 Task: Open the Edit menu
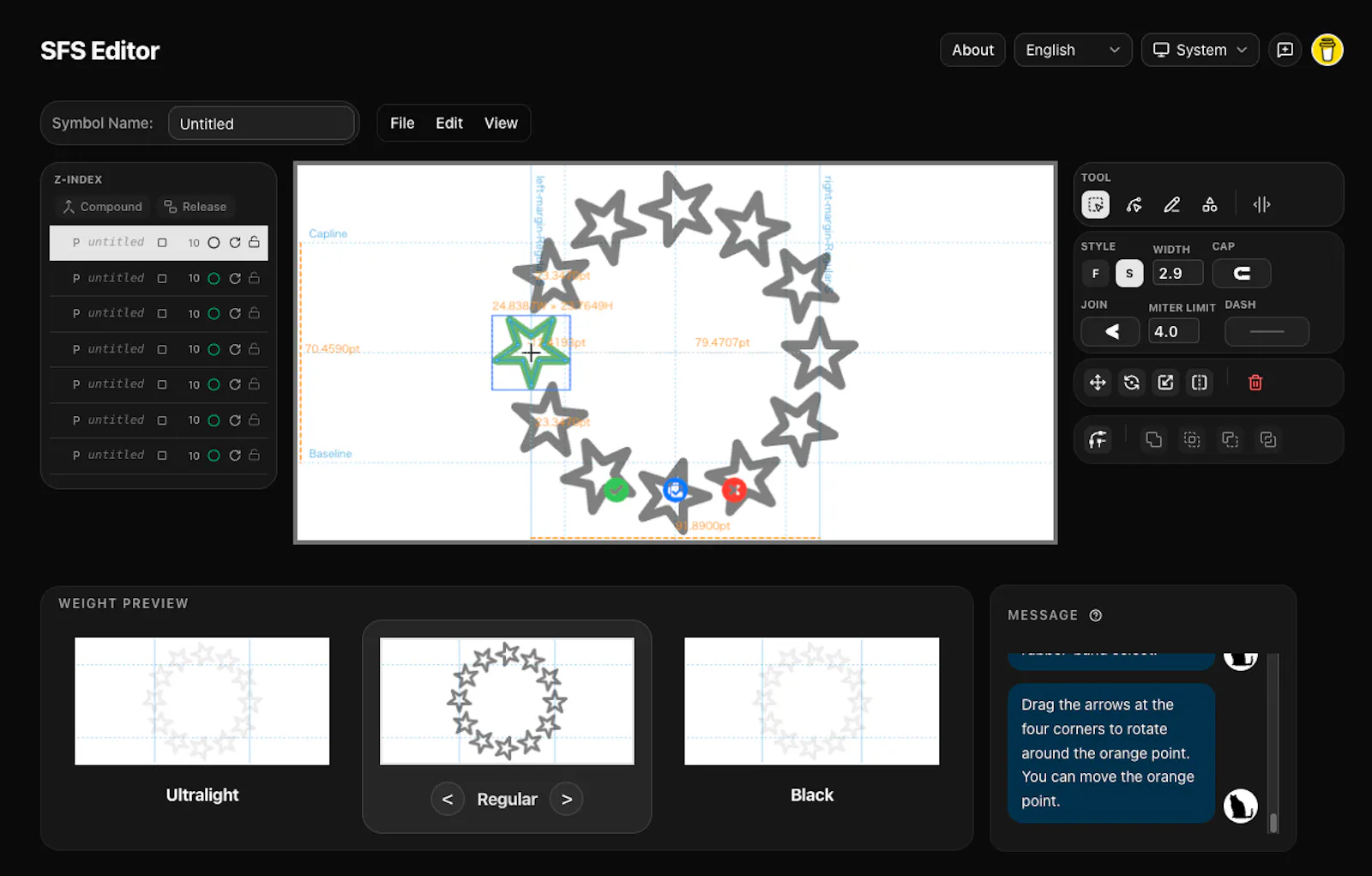point(449,123)
